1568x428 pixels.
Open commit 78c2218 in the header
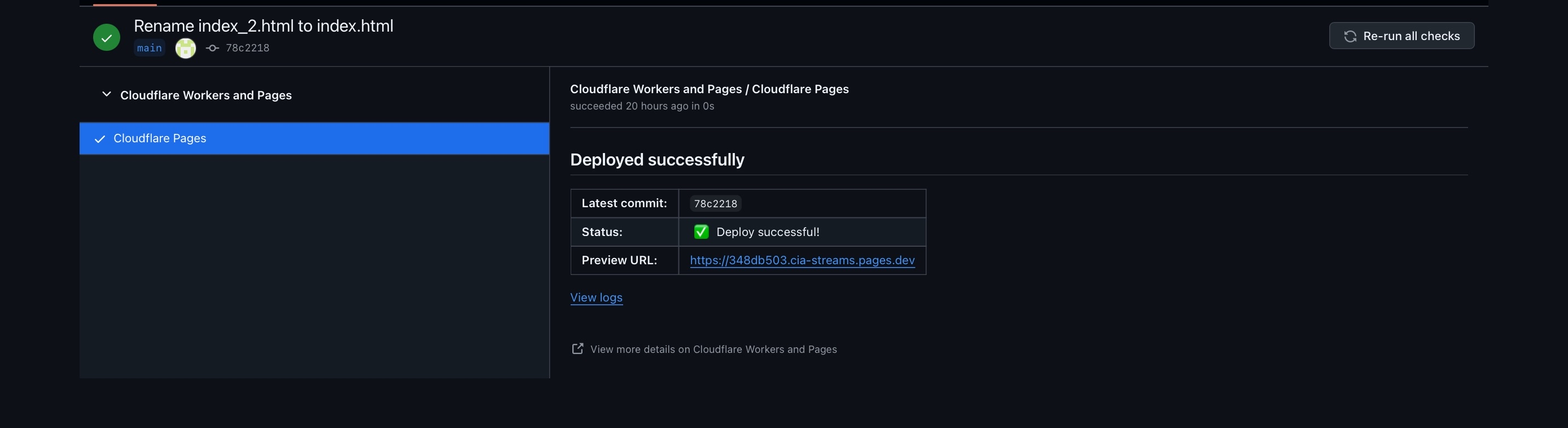pos(247,48)
